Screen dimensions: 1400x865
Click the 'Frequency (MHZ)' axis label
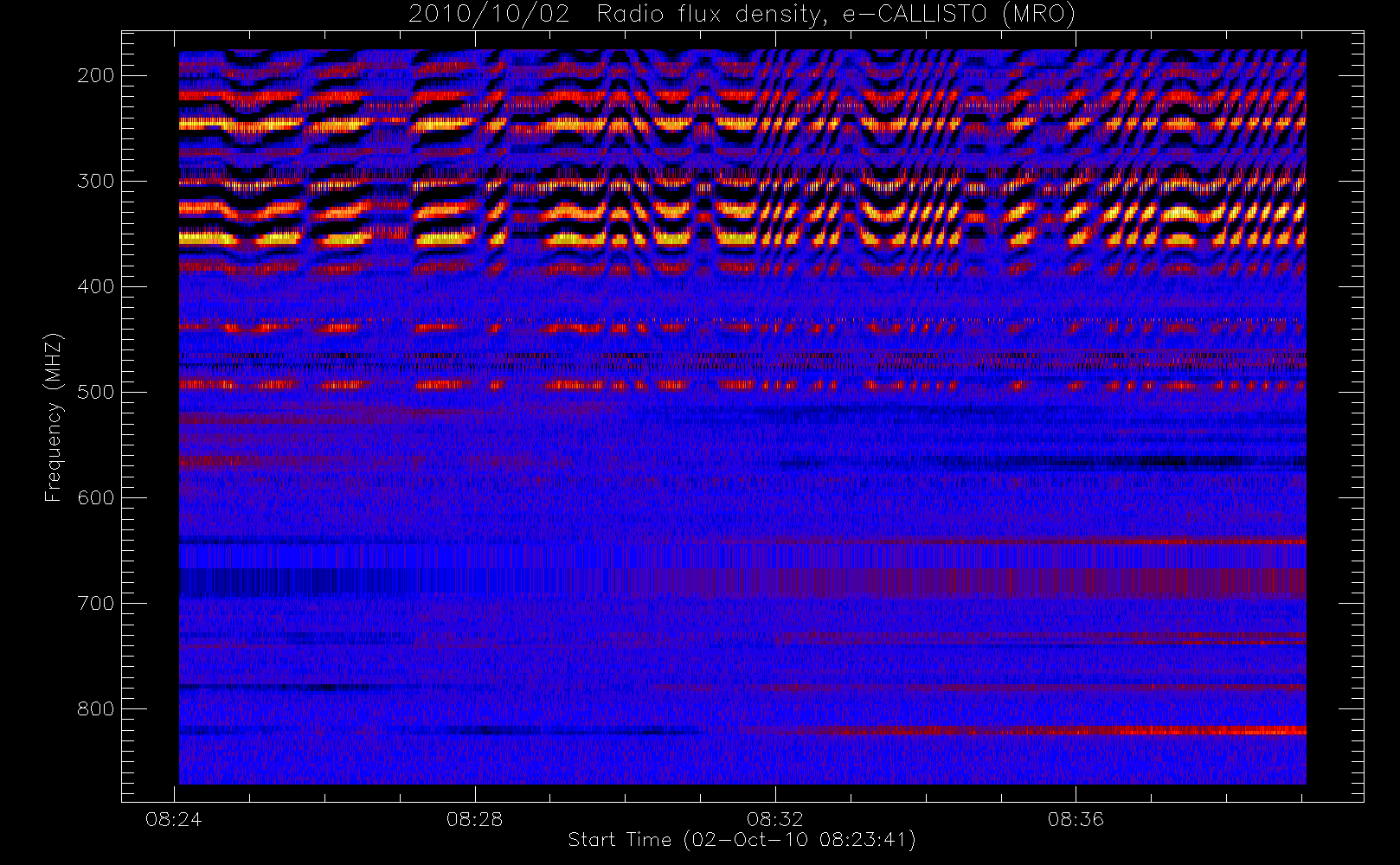pyautogui.click(x=54, y=417)
